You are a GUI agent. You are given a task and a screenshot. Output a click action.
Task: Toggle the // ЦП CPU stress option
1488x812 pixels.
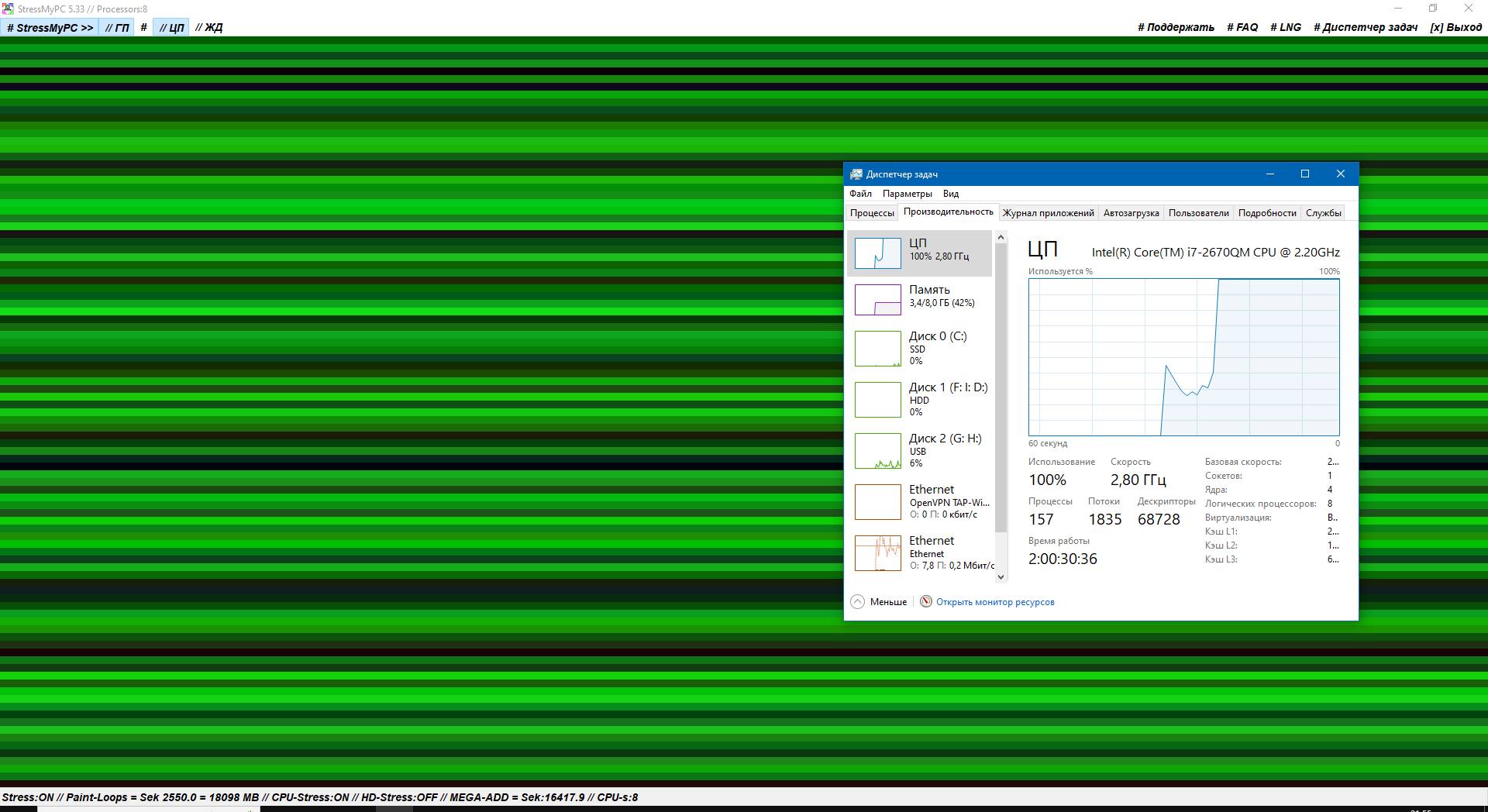point(171,27)
